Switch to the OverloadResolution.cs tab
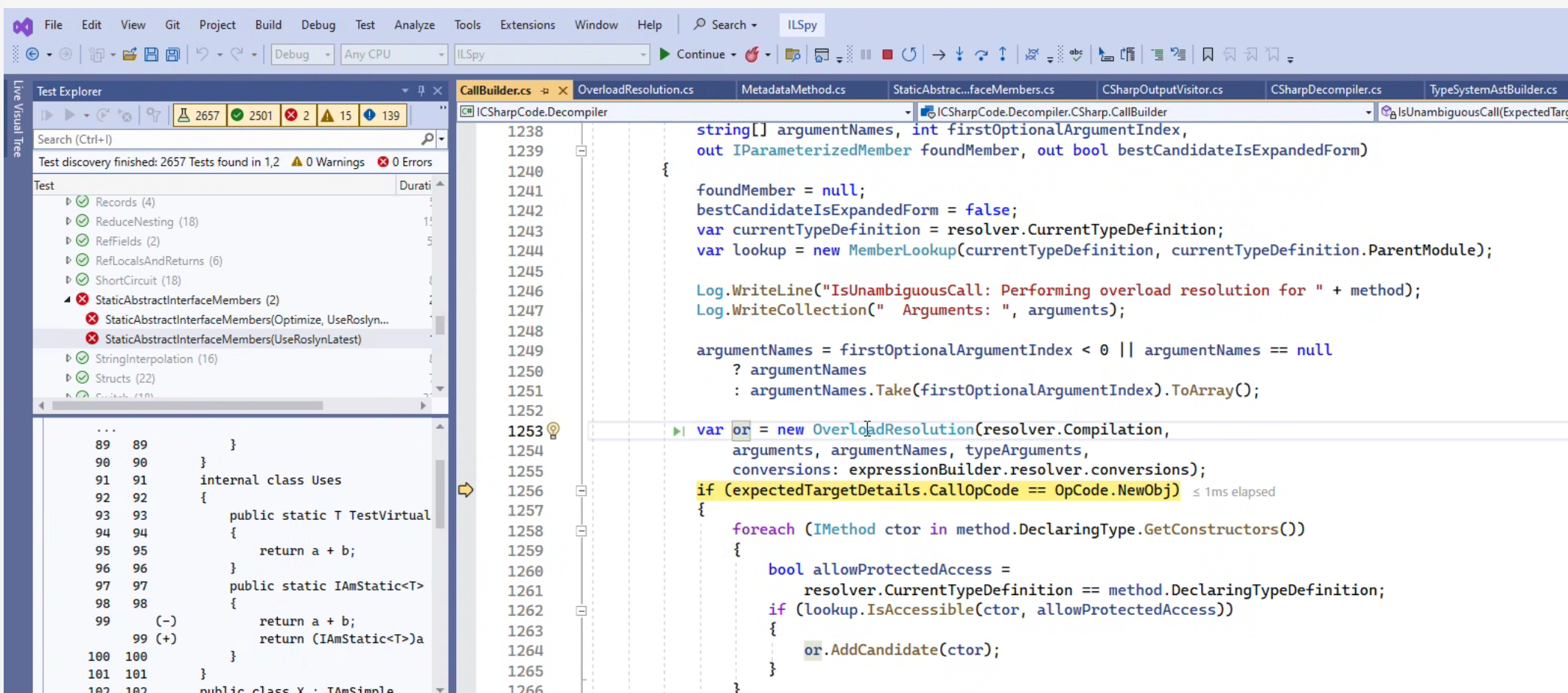The height and width of the screenshot is (693, 1568). [635, 90]
